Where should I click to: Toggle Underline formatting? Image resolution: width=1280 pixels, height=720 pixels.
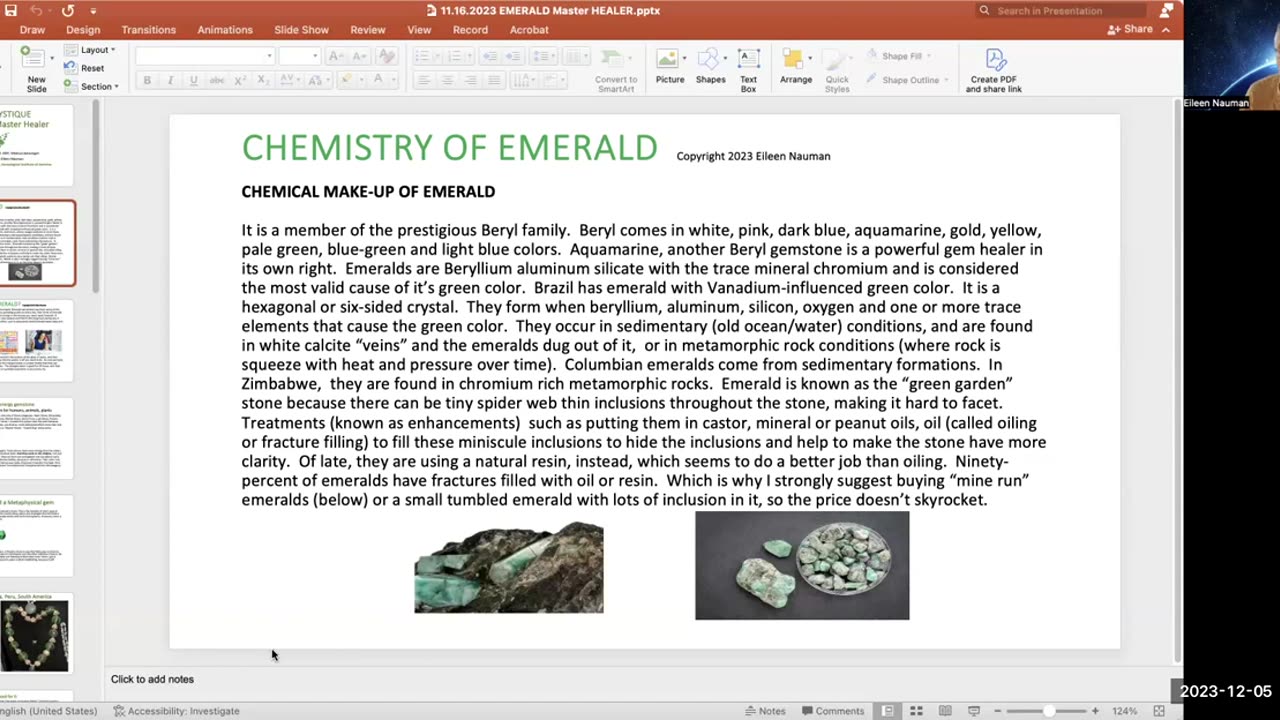tap(193, 80)
